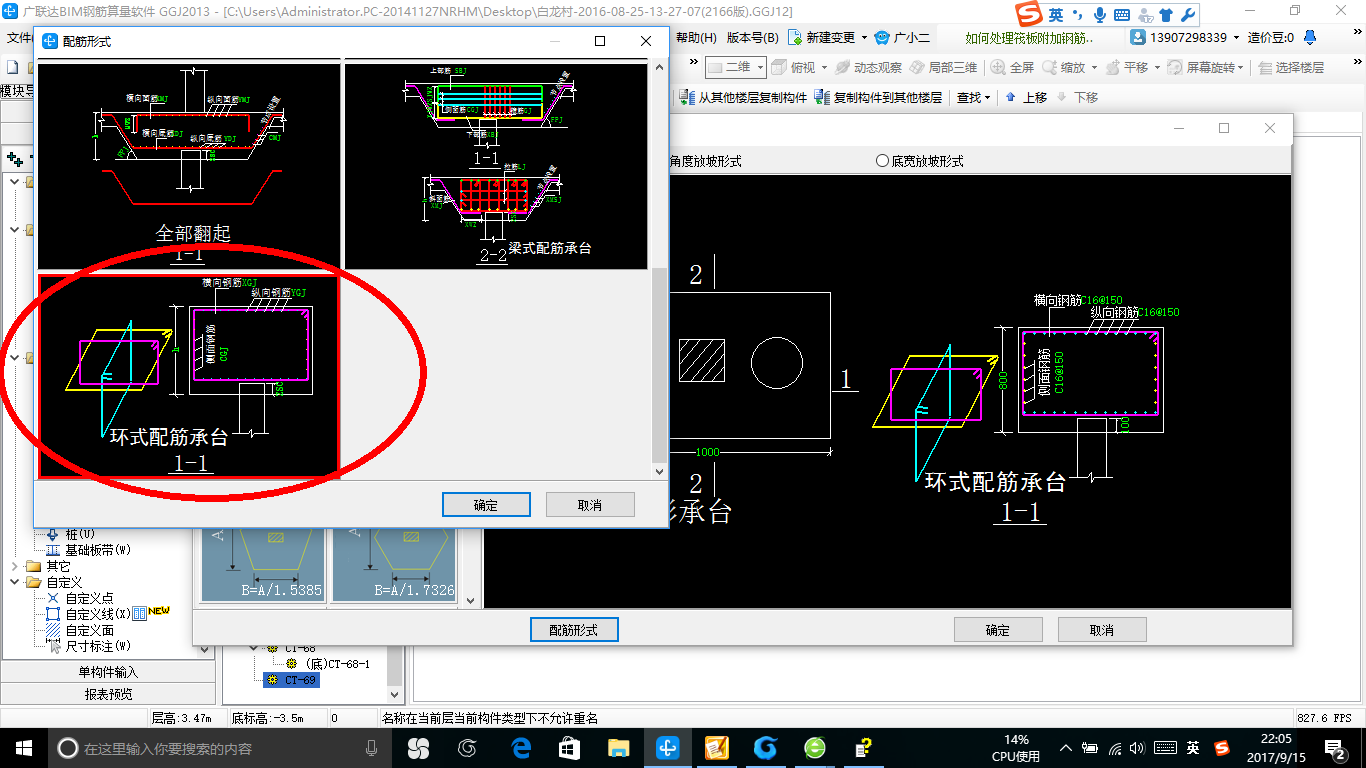
Task: Click the 造价豆:0 label
Action: (1270, 38)
